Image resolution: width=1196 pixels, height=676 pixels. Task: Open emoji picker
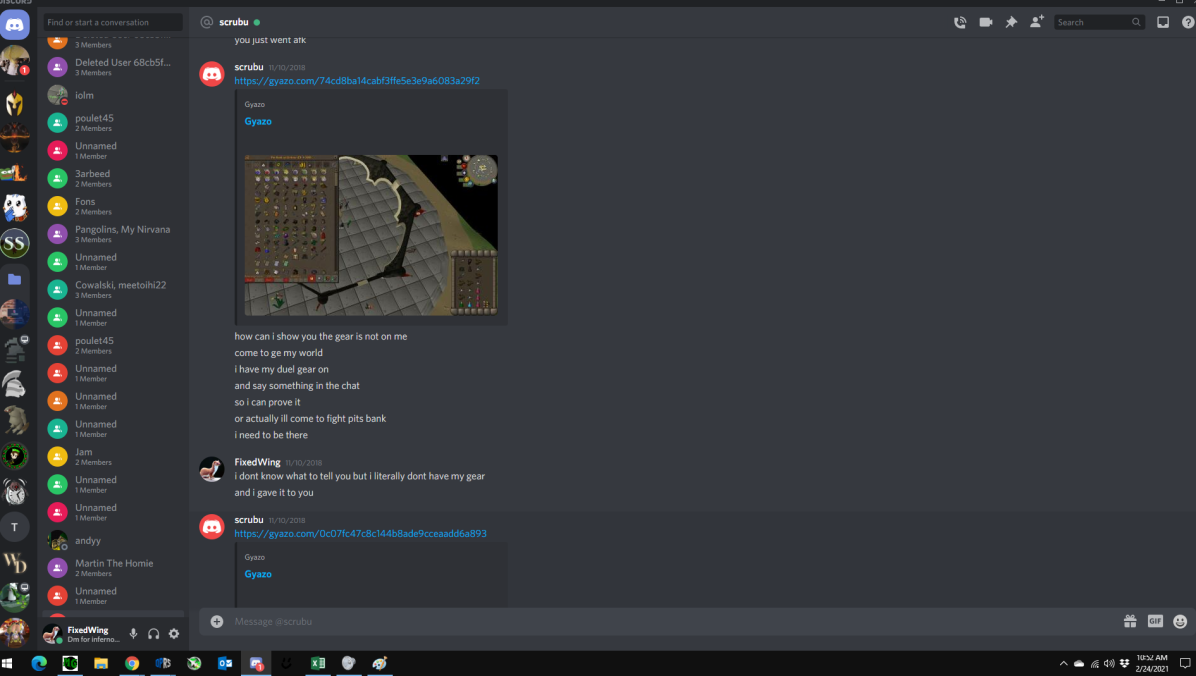[x=1180, y=621]
